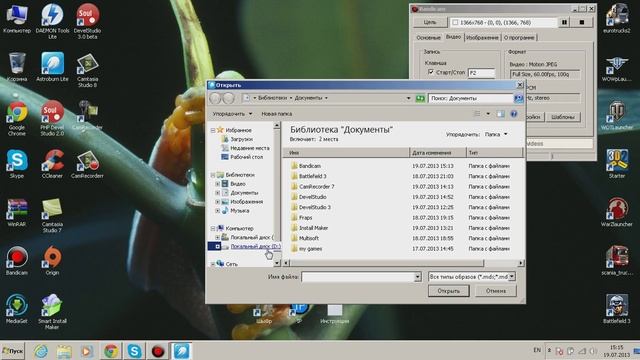The height and width of the screenshot is (360, 640).
Task: Pause recording in Bandicam window
Action: click(x=564, y=22)
